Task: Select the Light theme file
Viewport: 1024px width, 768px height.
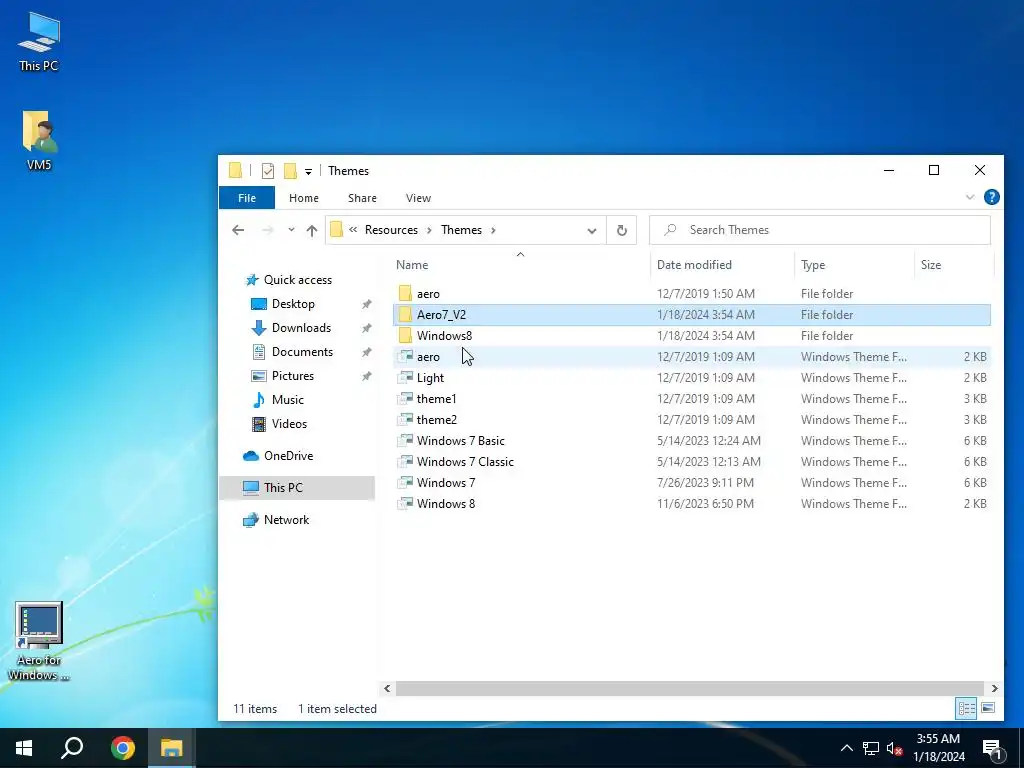Action: (692, 377)
